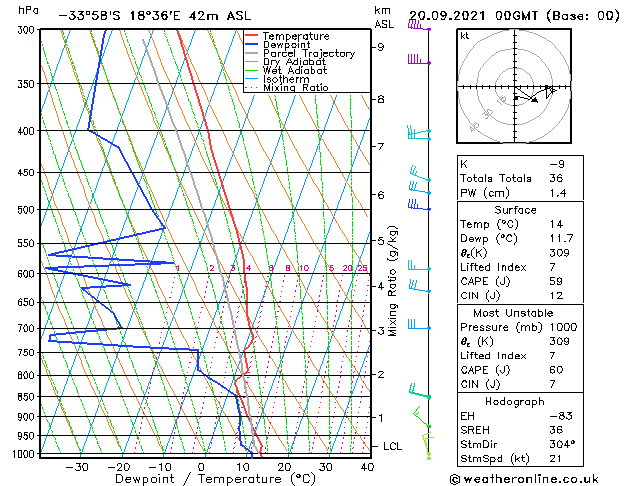Click the 500 hPa pressure label

(x=28, y=210)
